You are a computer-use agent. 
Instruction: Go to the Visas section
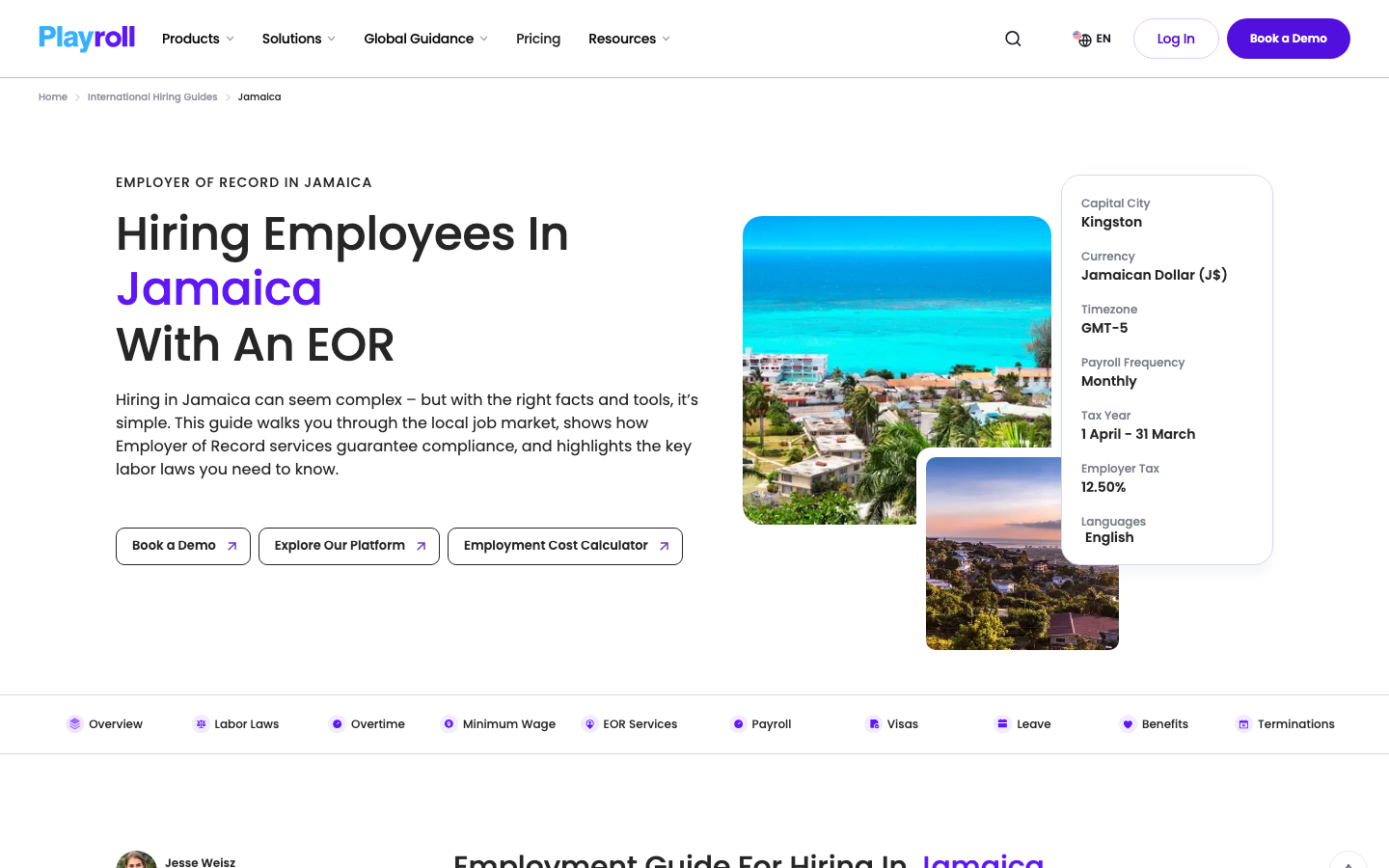tap(892, 724)
